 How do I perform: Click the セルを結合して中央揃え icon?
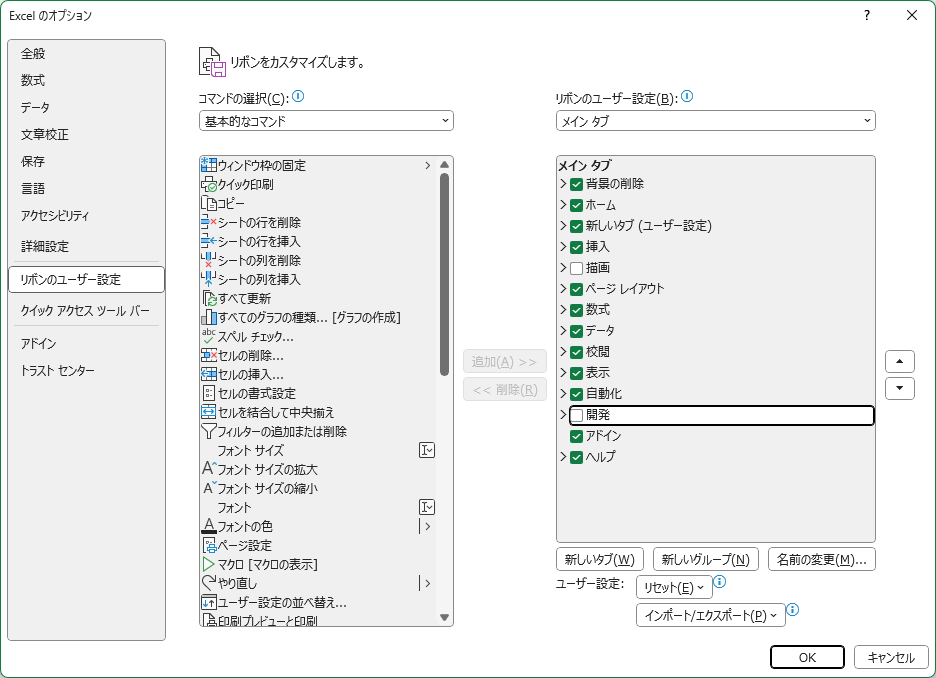click(x=208, y=412)
